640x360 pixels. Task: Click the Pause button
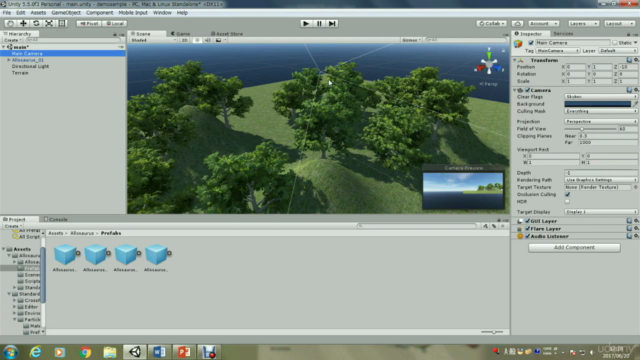pos(319,24)
